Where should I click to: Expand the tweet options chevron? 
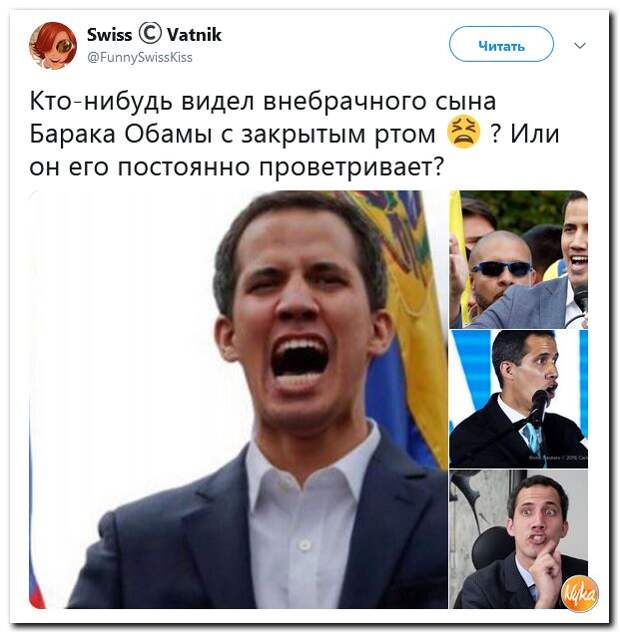(580, 45)
